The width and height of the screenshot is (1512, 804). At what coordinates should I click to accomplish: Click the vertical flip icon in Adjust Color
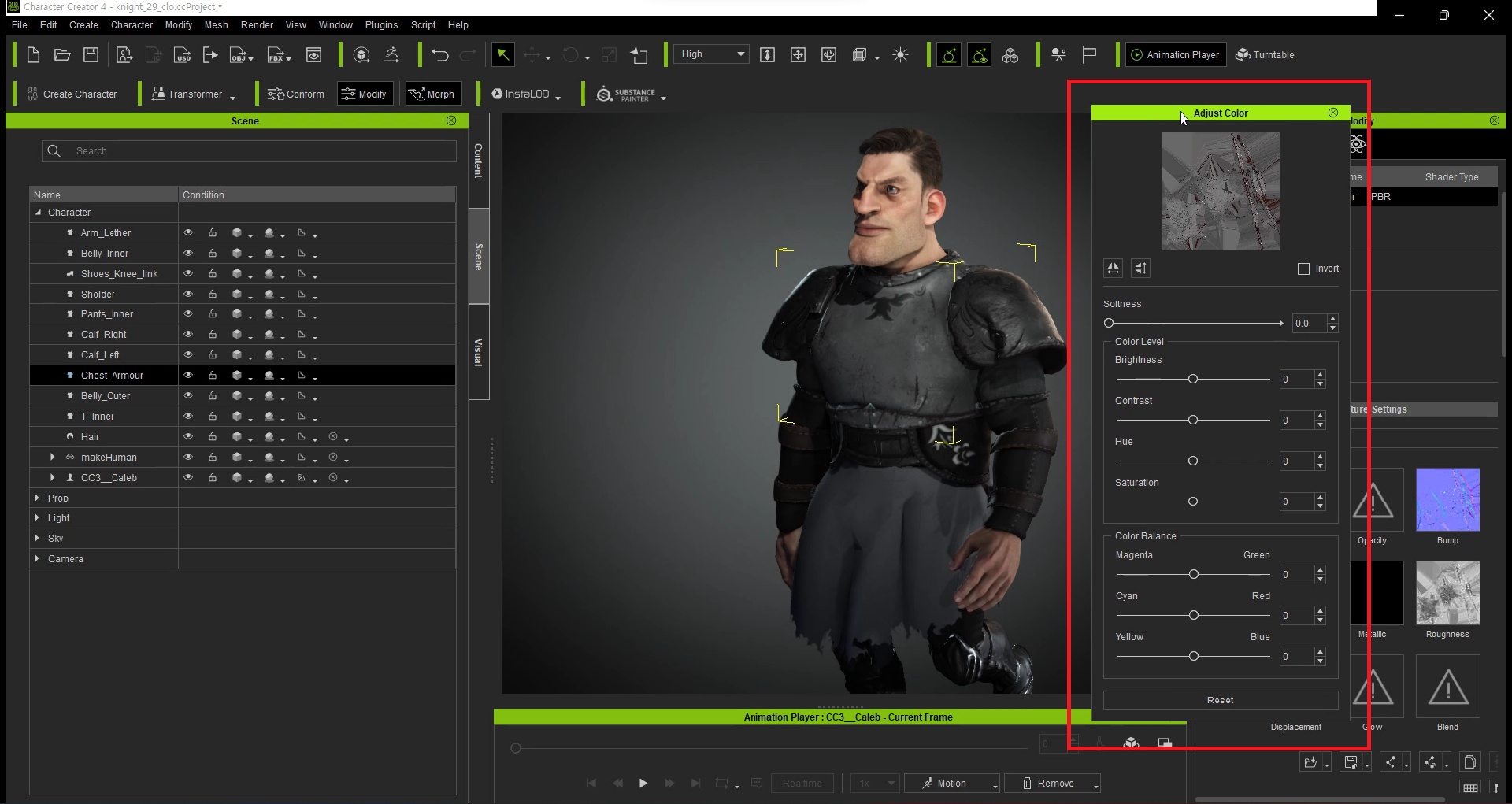coord(1140,269)
